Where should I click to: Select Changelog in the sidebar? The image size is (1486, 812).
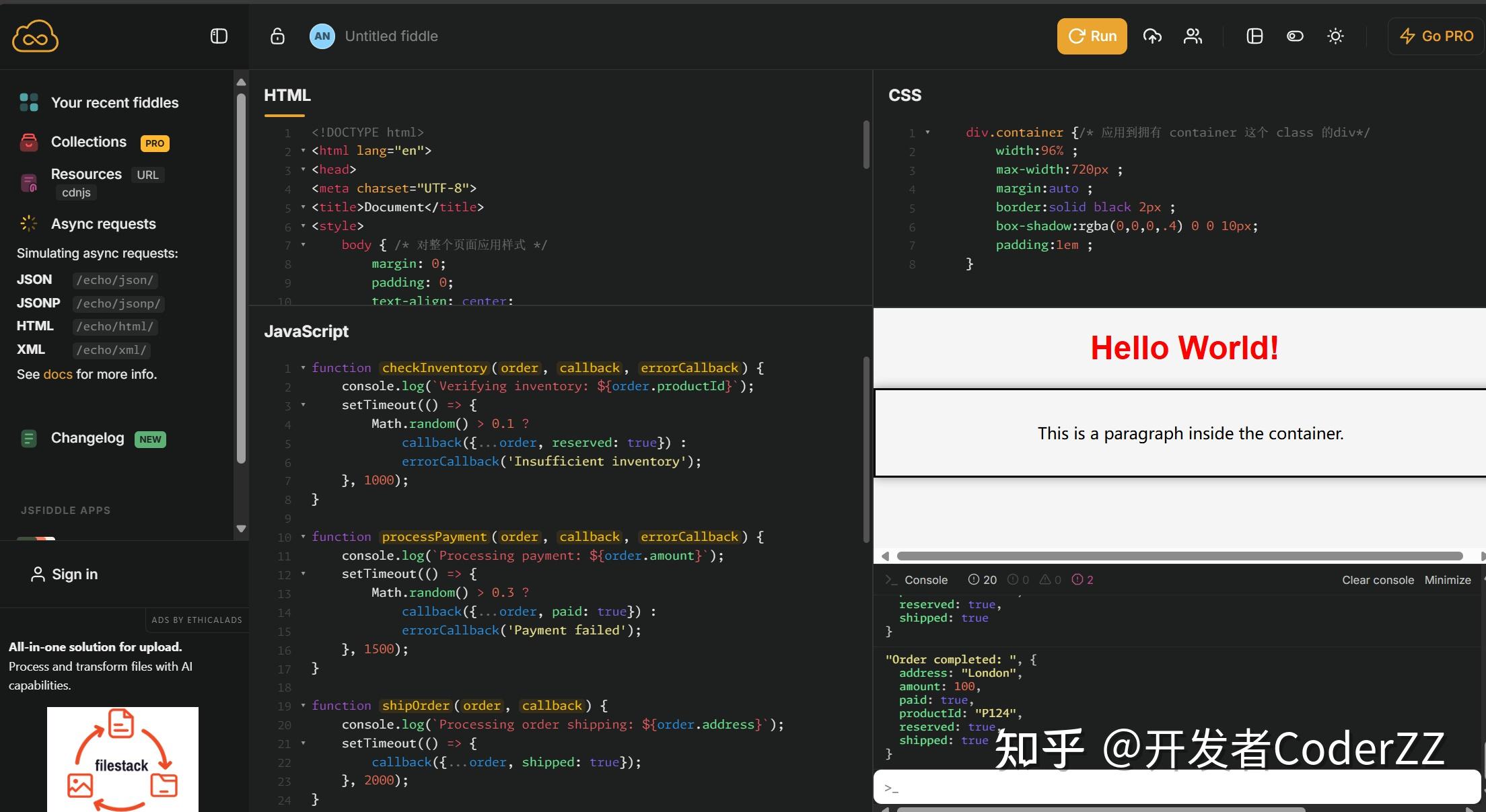87,437
